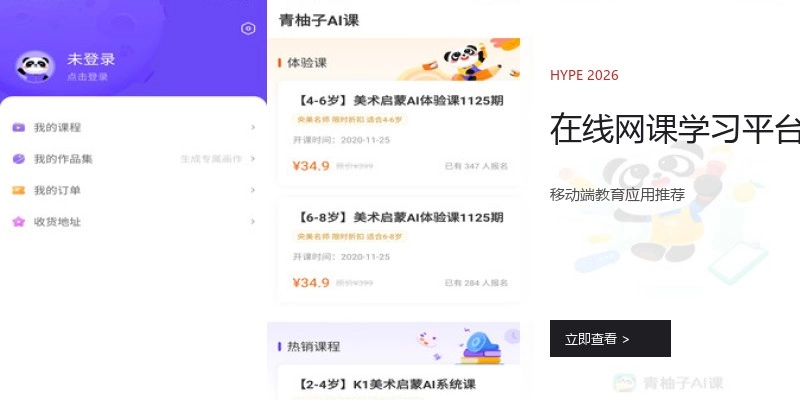This screenshot has width=800, height=400.
Task: Click 移动端教育应用推荐 subtitle
Action: 617,195
